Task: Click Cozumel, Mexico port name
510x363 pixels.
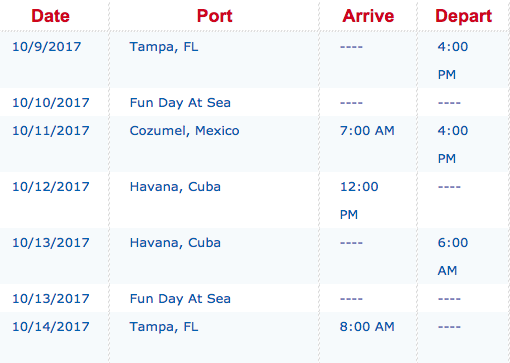Action: point(184,131)
